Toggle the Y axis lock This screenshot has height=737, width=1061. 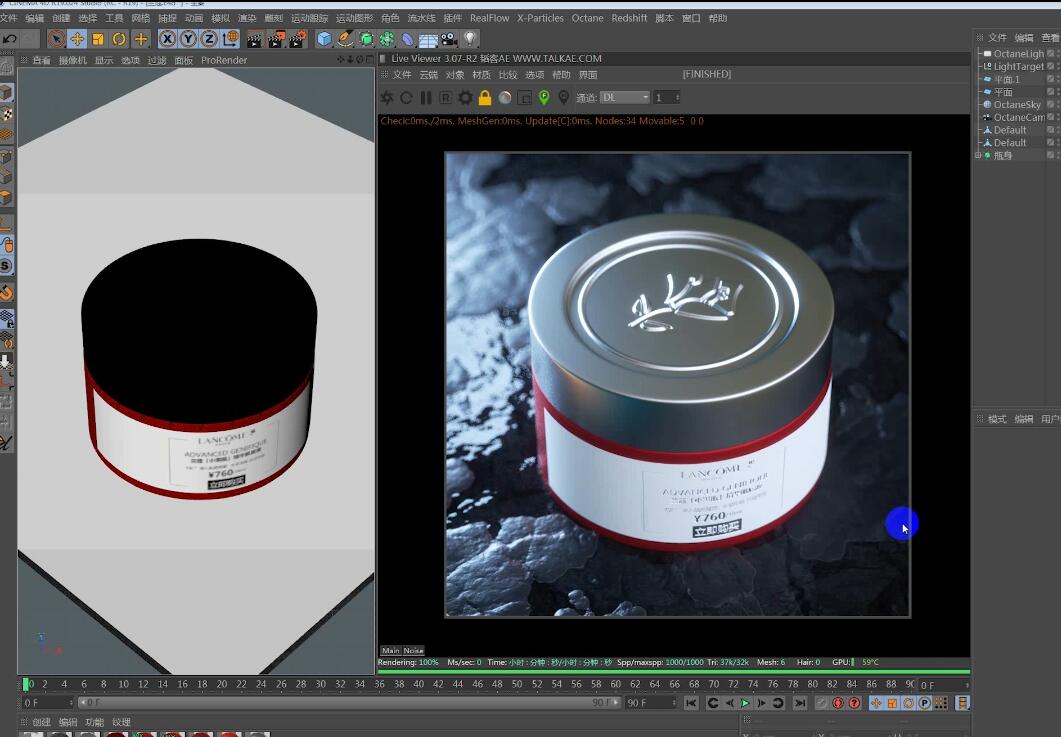[x=188, y=39]
